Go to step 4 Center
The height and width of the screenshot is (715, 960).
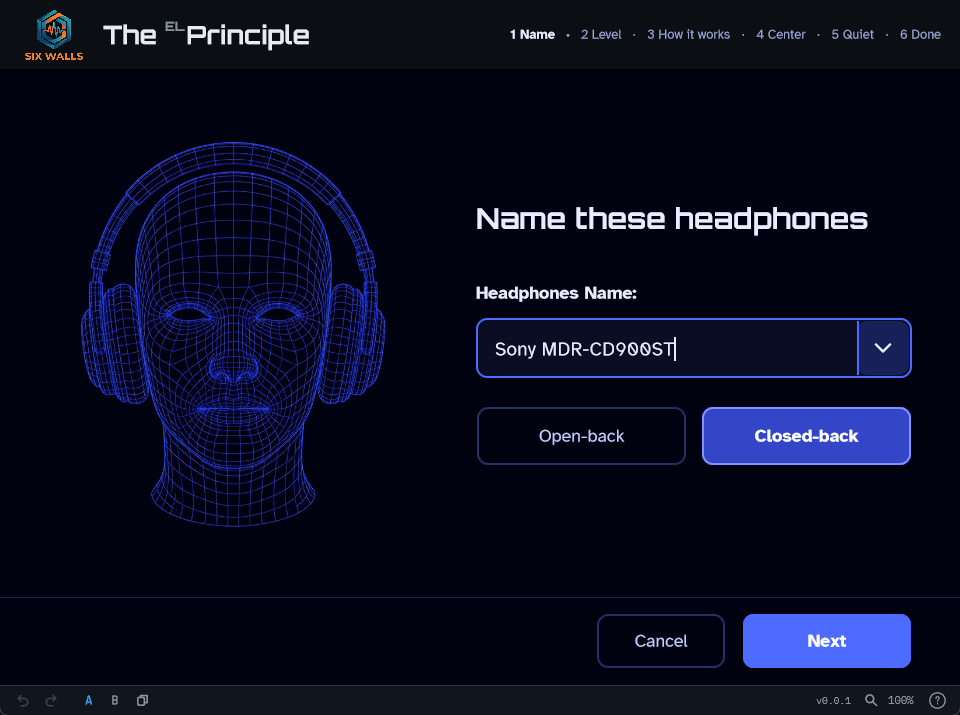tap(781, 35)
